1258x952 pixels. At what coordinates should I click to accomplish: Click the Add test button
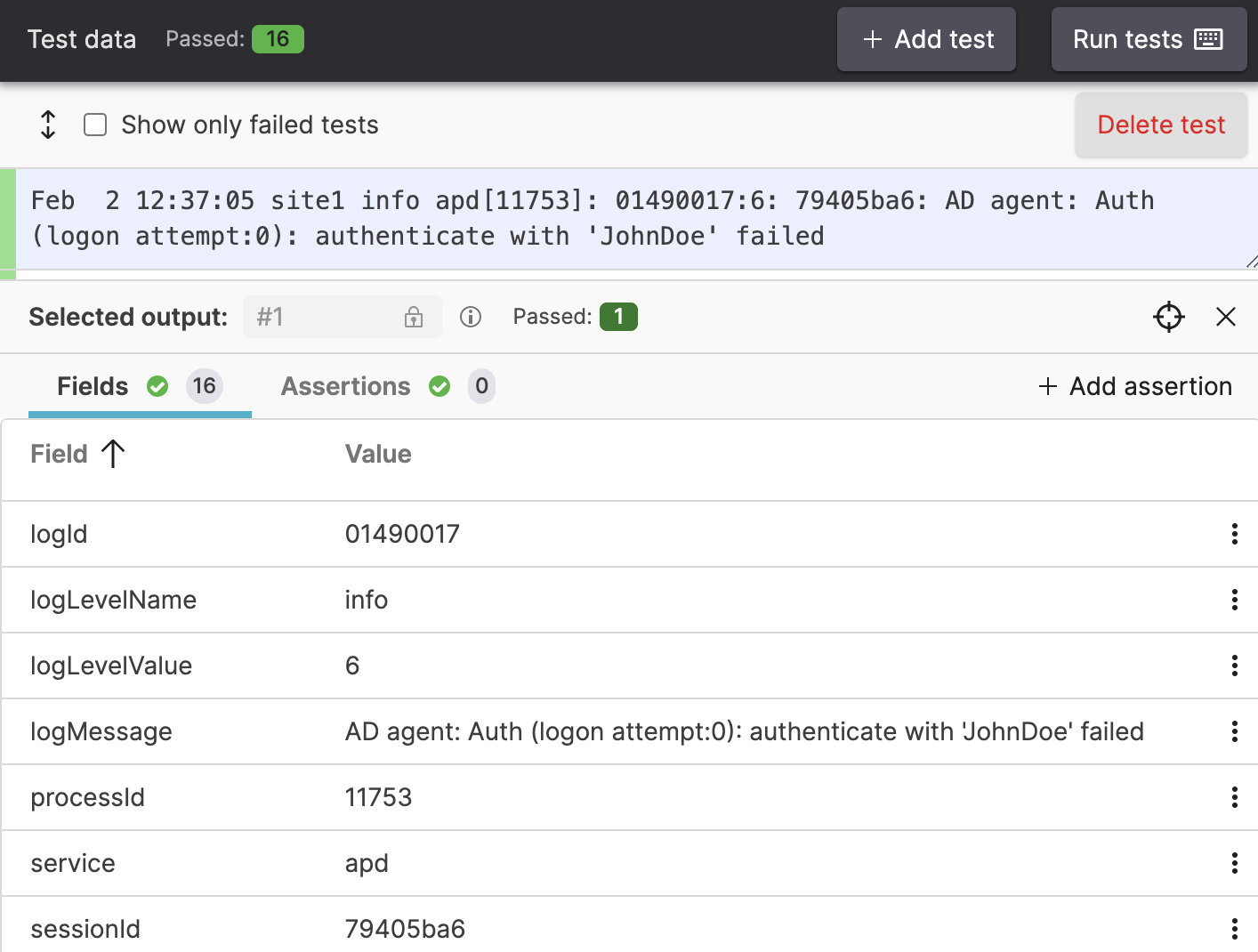coord(926,39)
